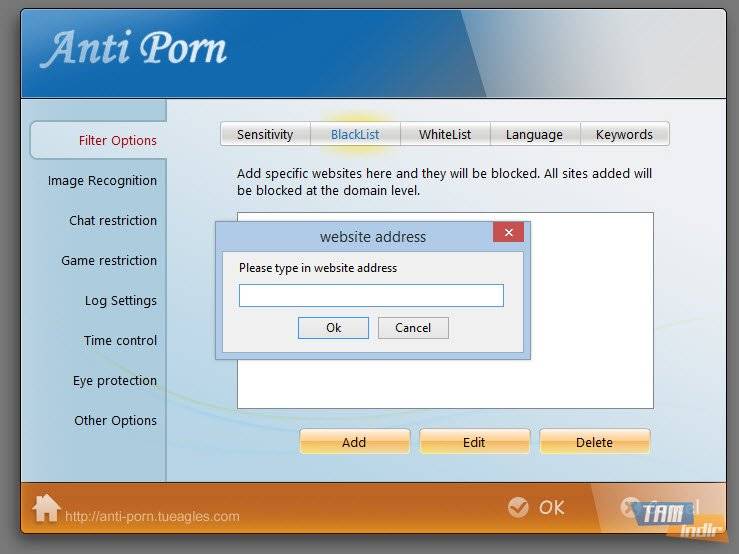Close the website address dialog

(x=508, y=233)
